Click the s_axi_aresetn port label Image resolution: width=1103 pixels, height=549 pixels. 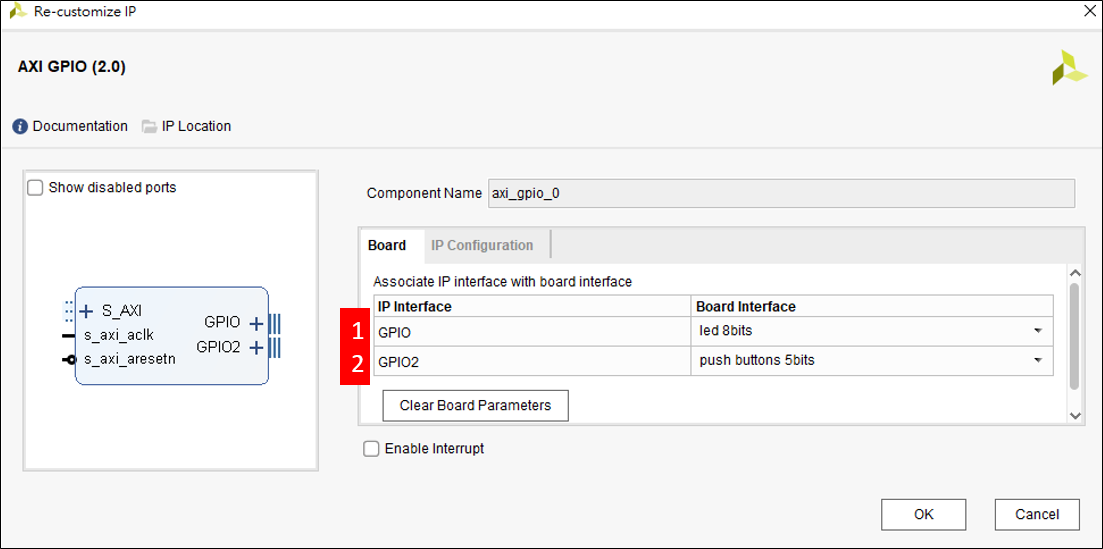(x=129, y=359)
